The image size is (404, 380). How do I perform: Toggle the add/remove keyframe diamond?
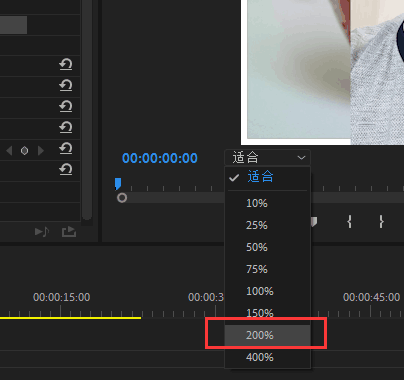[24, 151]
